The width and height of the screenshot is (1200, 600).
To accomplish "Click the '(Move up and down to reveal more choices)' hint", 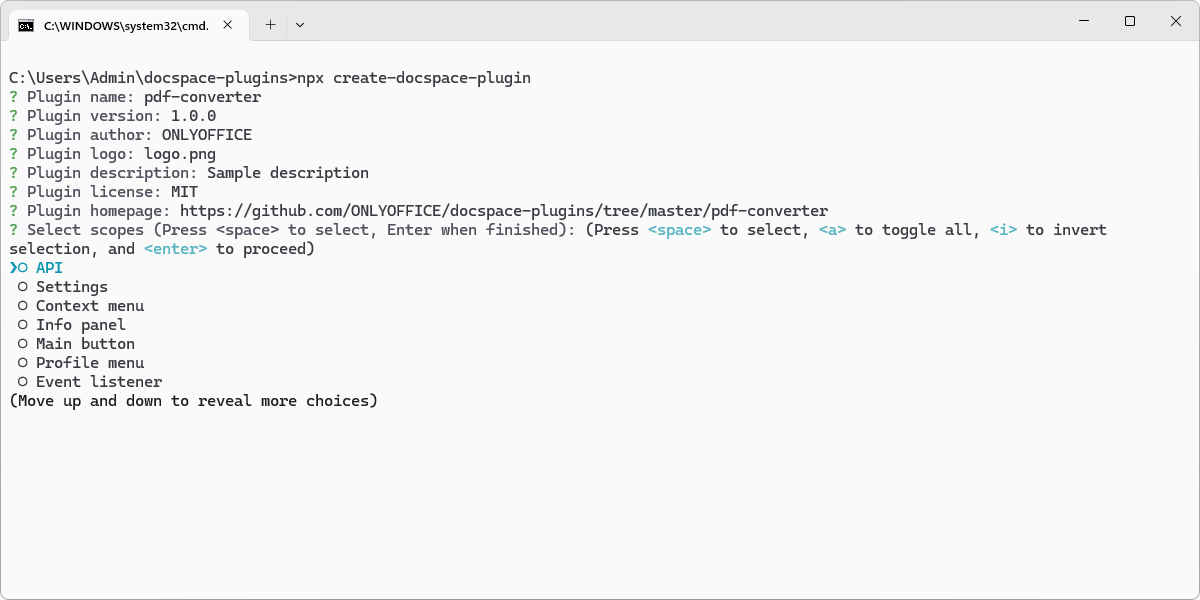I will (x=193, y=401).
